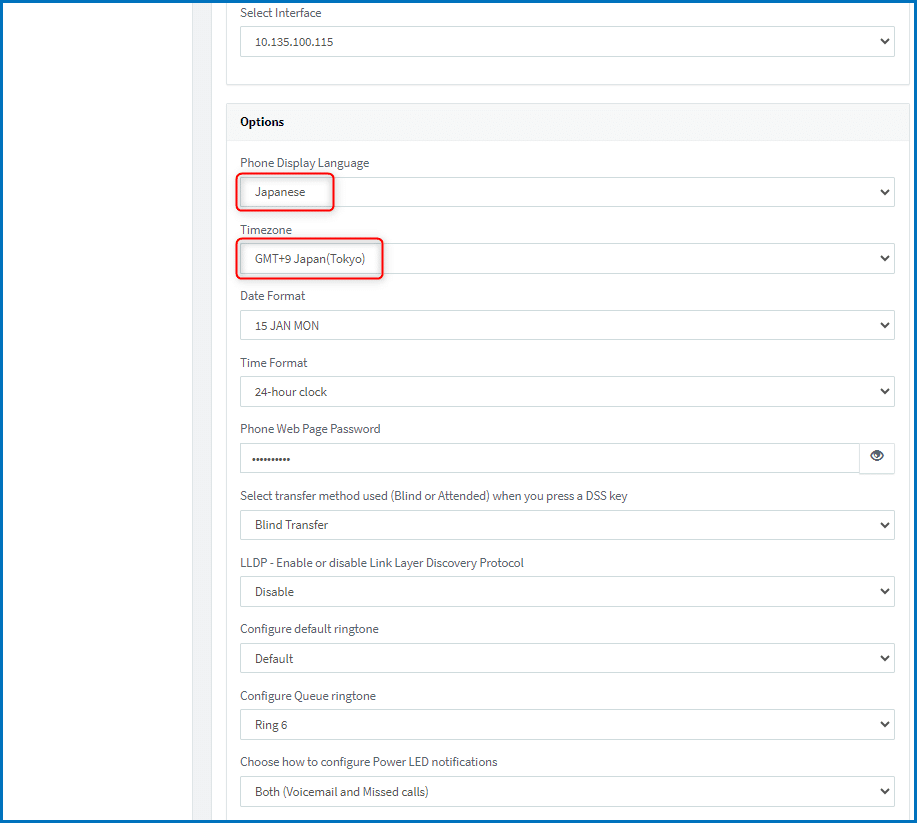Open the default ringtone dropdown

click(x=567, y=658)
